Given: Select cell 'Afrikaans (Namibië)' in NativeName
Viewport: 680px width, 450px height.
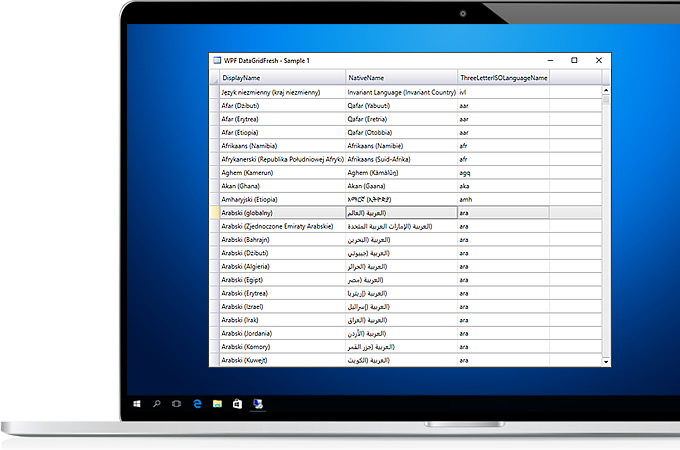Looking at the screenshot, I should click(402, 146).
